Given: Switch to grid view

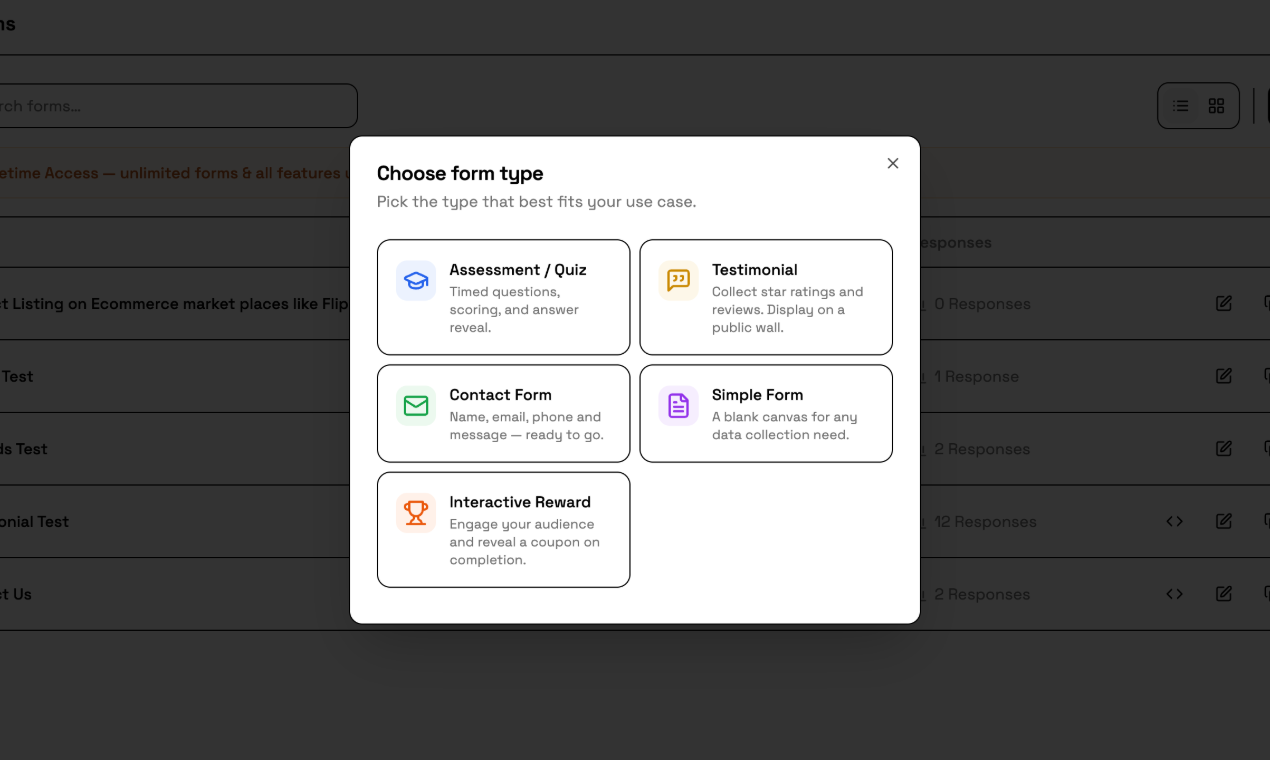Looking at the screenshot, I should pos(1217,105).
